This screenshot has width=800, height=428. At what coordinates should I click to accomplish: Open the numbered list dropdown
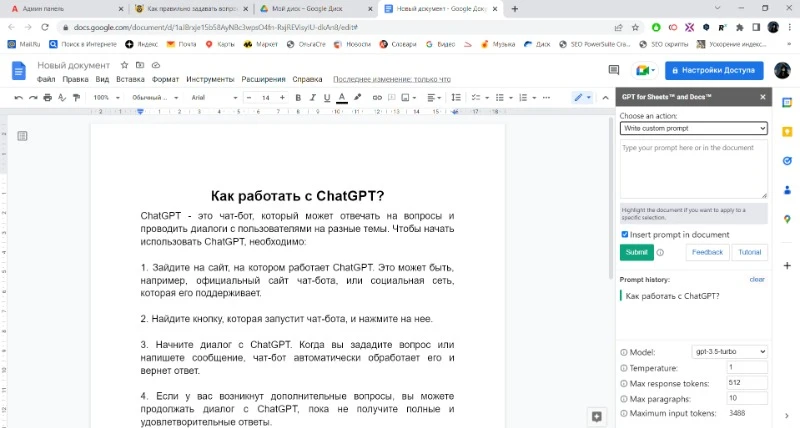[x=527, y=97]
